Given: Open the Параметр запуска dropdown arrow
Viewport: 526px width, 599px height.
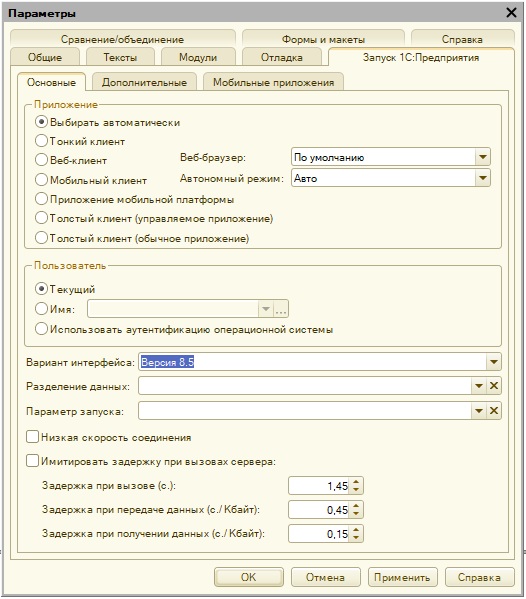Looking at the screenshot, I should [x=479, y=411].
